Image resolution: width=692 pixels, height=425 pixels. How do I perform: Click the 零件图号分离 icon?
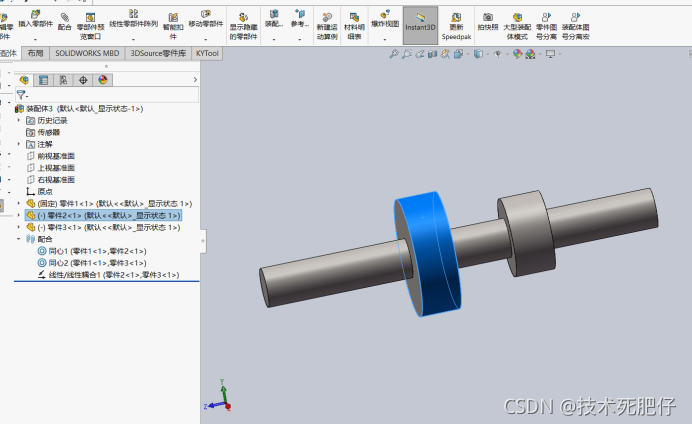click(546, 18)
